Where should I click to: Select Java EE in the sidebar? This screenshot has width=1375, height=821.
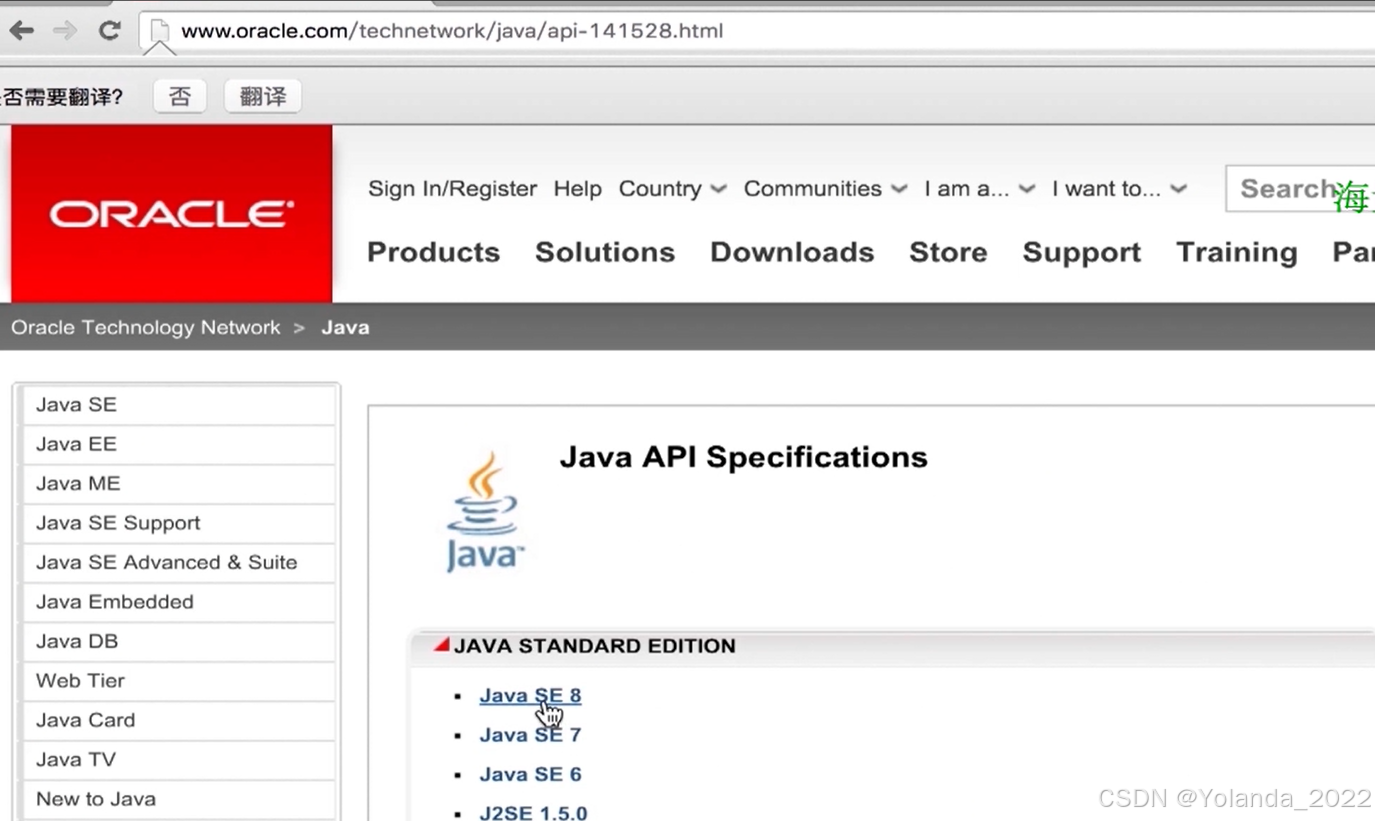point(179,444)
